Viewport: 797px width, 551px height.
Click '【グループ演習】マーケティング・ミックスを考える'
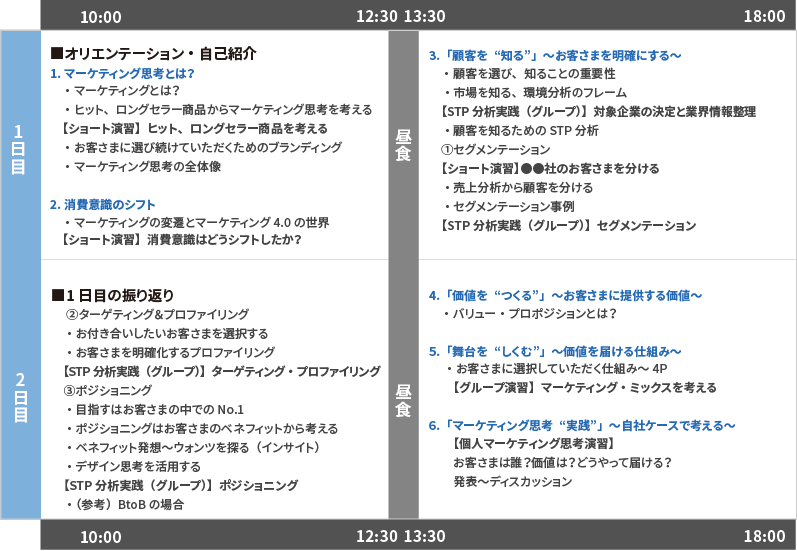point(583,388)
